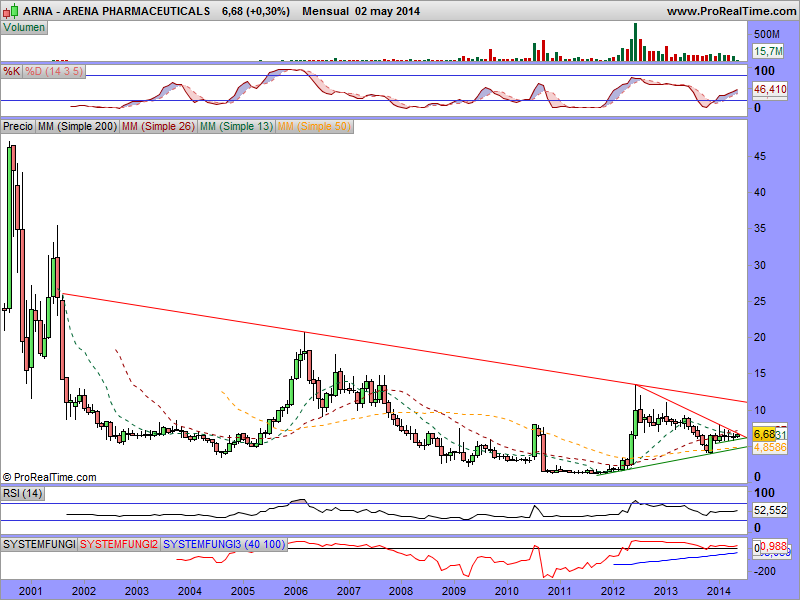Select the SYSTEMFUNGI3 (40 100) label
This screenshot has height=600, width=800.
224,544
